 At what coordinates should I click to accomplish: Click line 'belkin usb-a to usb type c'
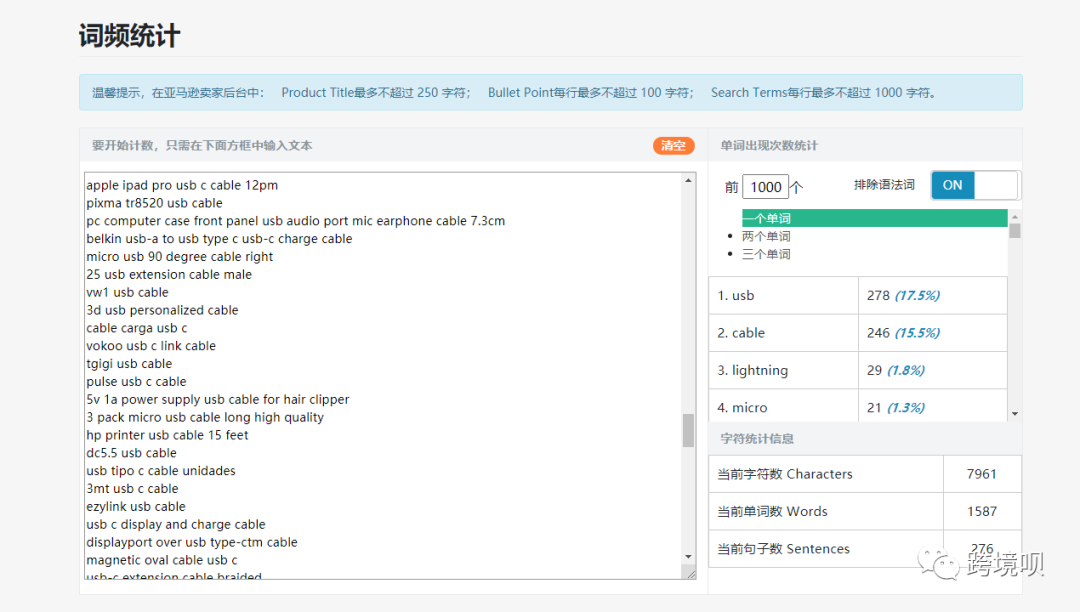219,239
